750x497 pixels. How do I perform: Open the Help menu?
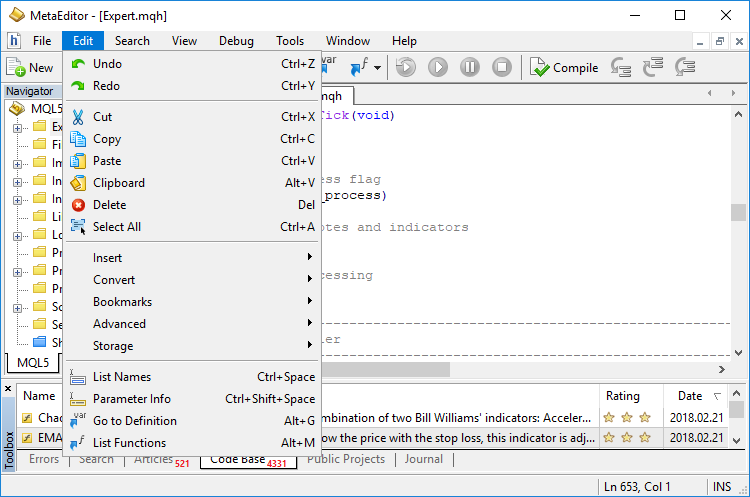(404, 41)
